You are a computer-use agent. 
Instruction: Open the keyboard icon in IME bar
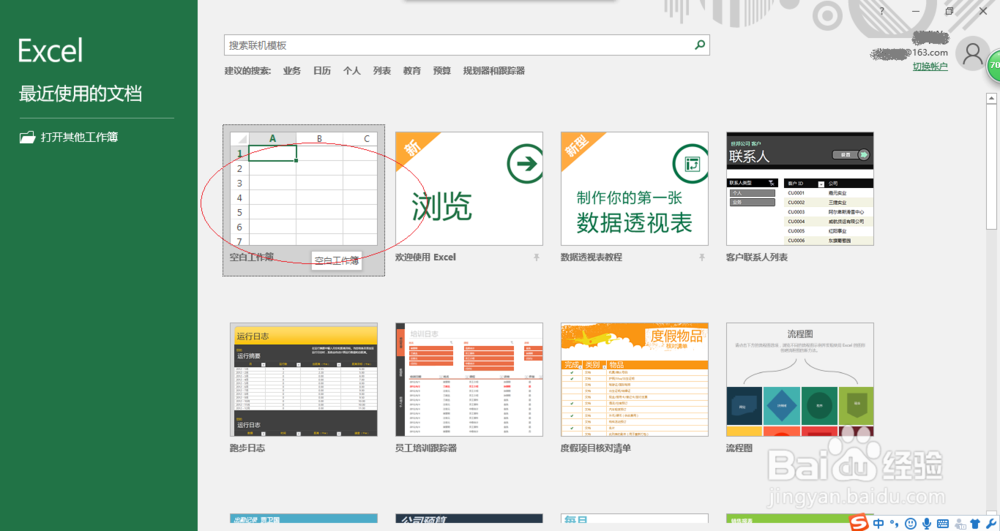click(943, 523)
